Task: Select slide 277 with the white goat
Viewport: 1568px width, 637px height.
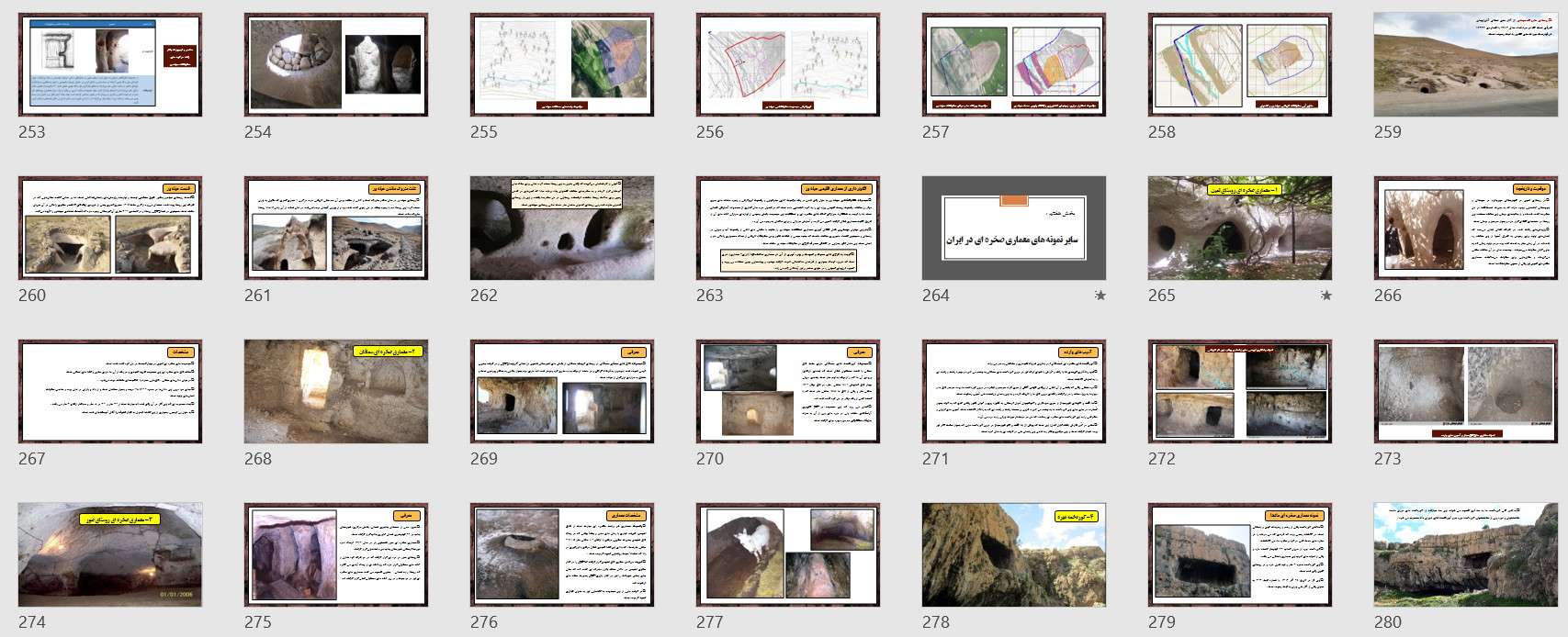Action: (x=788, y=554)
